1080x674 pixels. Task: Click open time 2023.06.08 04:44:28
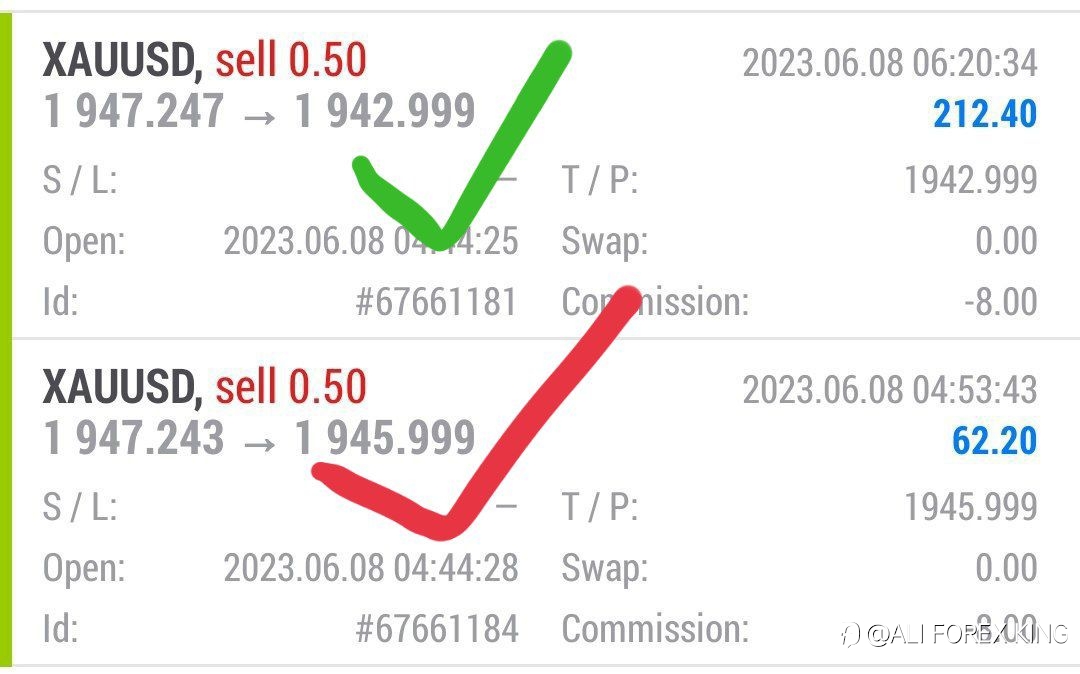[x=371, y=568]
